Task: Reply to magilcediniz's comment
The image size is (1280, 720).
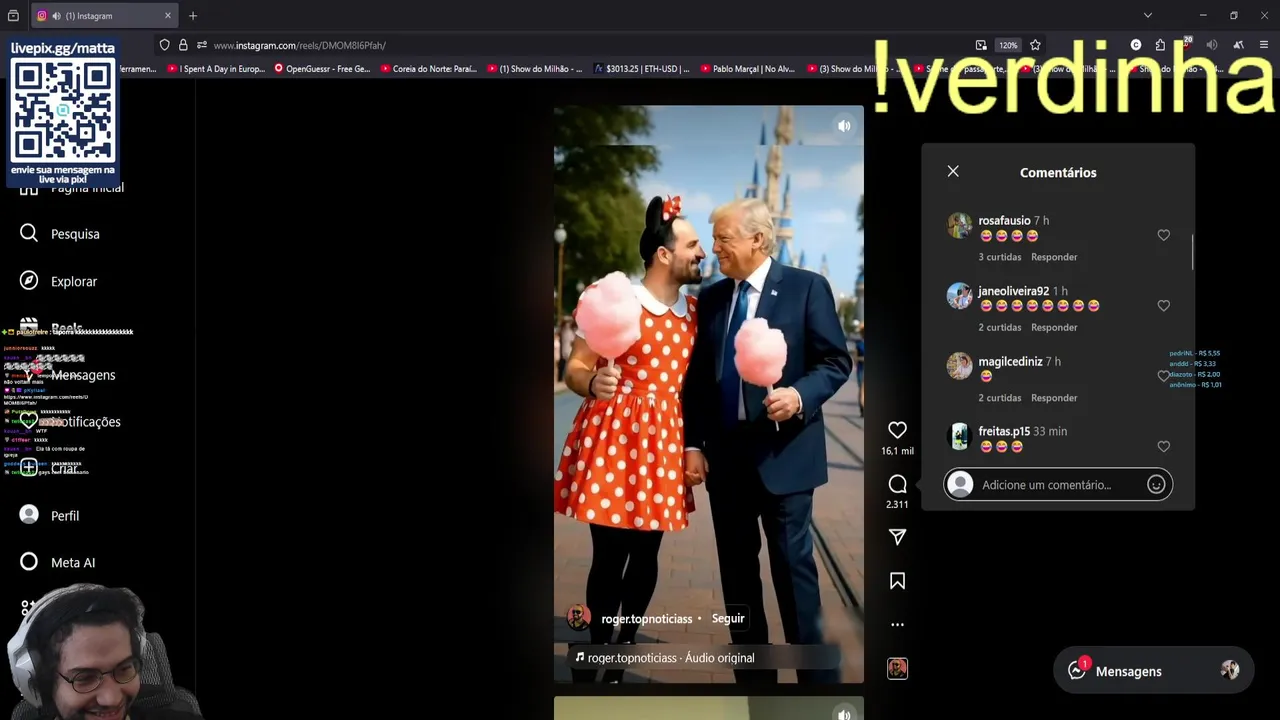Action: coord(1054,398)
